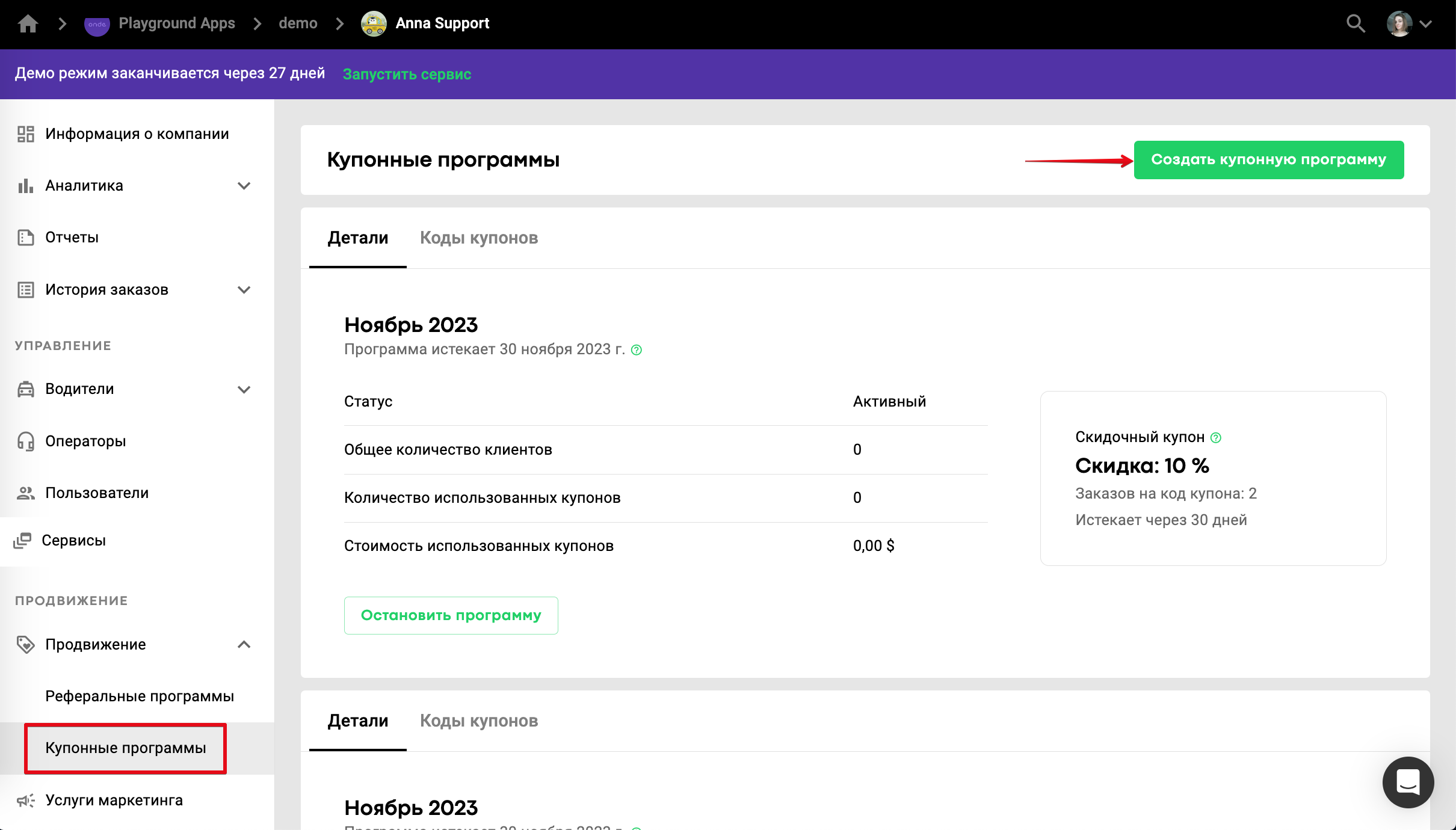Image resolution: width=1456 pixels, height=830 pixels.
Task: Open Услуги маркетинга megaphone item
Action: [114, 800]
